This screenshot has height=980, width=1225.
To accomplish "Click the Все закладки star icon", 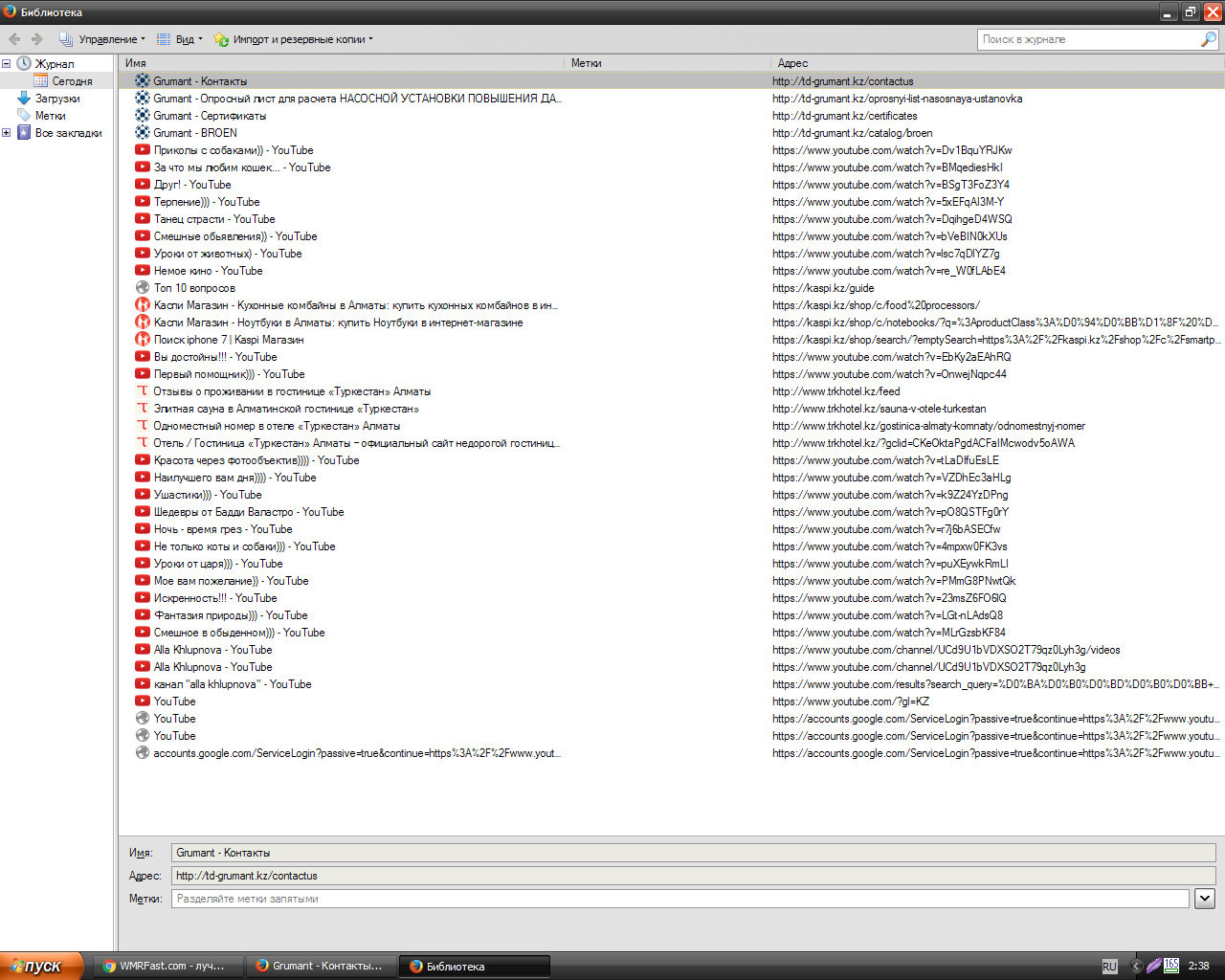I will [24, 133].
